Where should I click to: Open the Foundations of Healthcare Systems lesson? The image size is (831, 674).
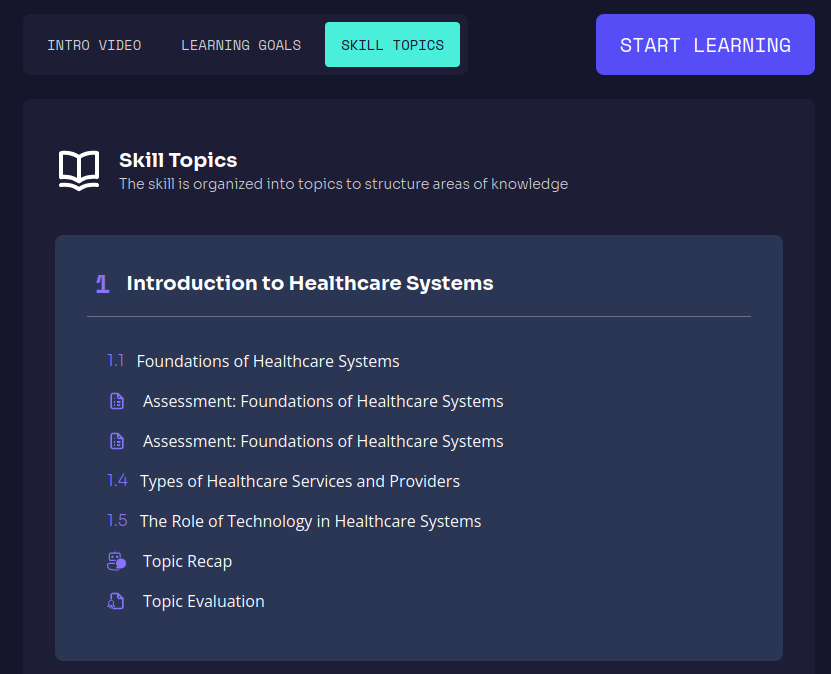point(268,362)
